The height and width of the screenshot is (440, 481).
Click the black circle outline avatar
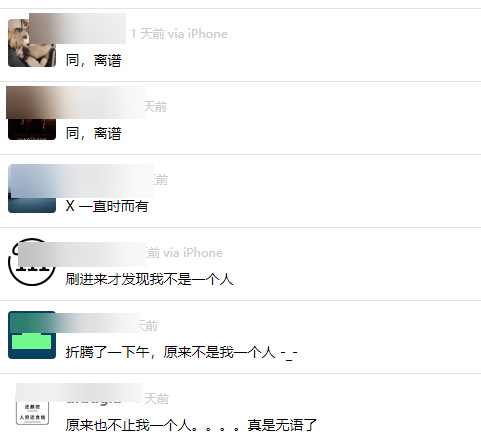pos(32,262)
